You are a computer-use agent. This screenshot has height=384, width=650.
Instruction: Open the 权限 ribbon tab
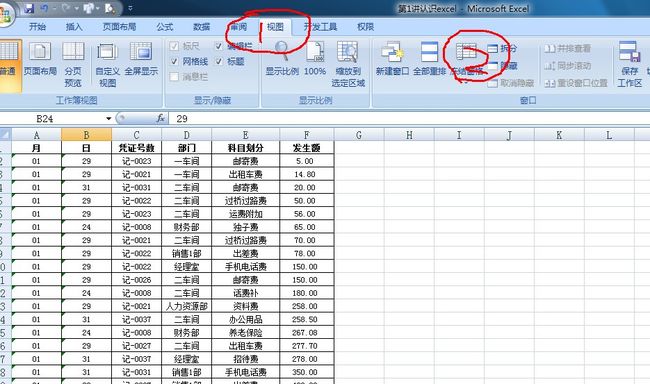pos(365,27)
